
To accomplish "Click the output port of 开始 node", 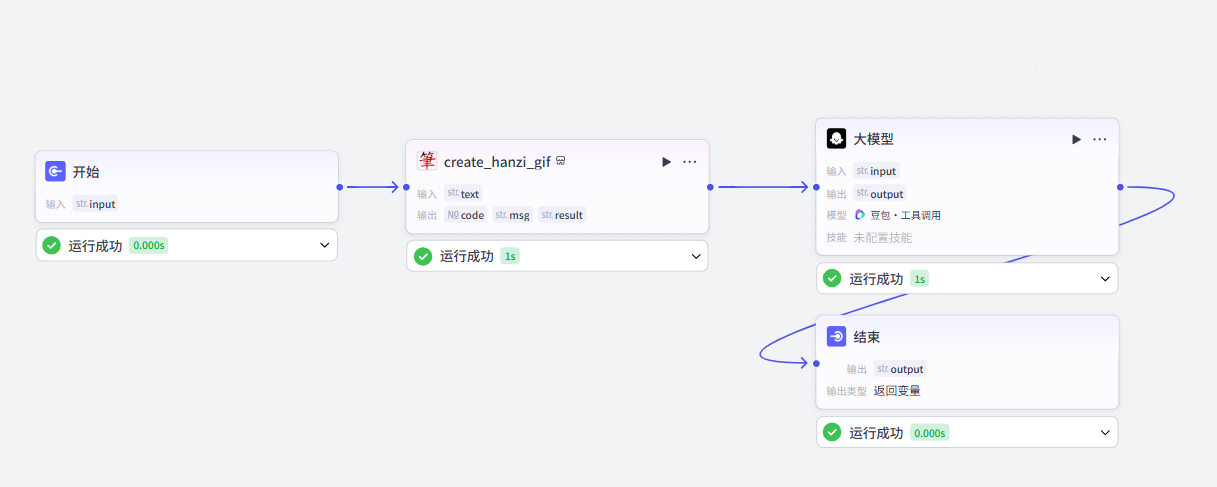I will click(x=339, y=187).
